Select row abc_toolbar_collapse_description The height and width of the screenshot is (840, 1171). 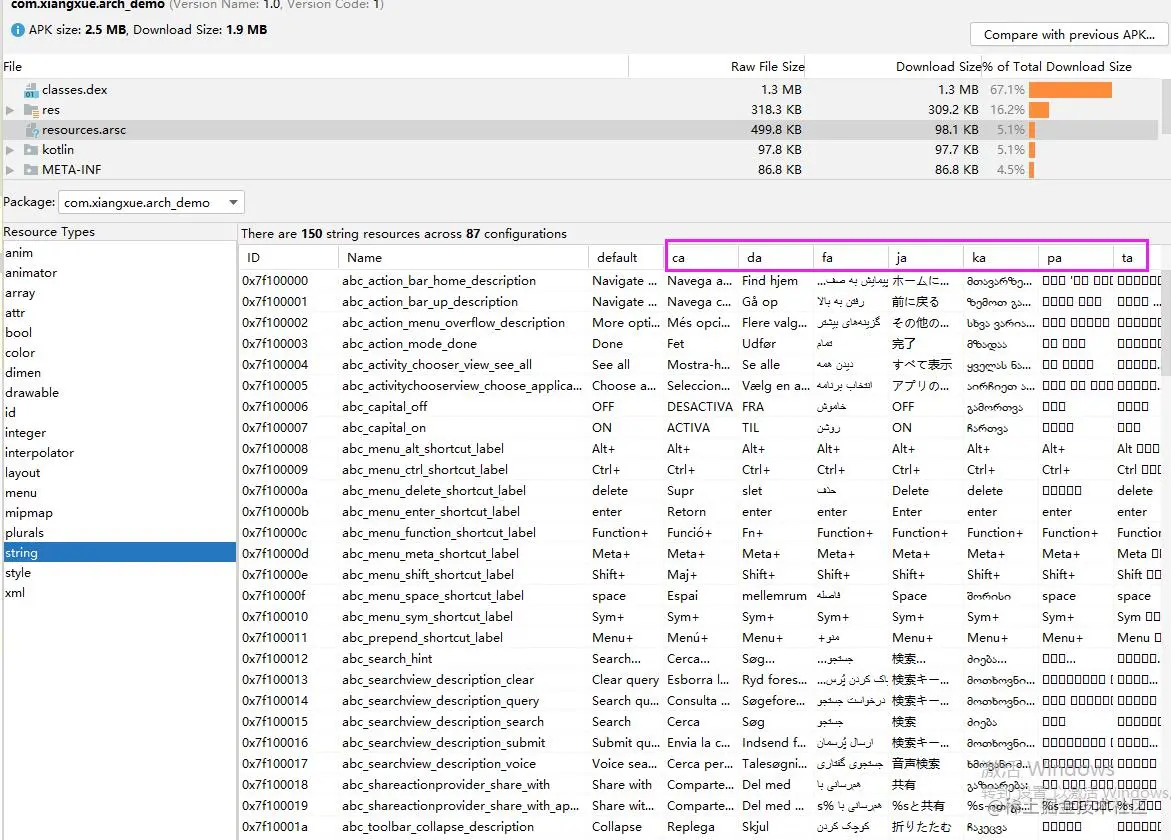(701, 827)
